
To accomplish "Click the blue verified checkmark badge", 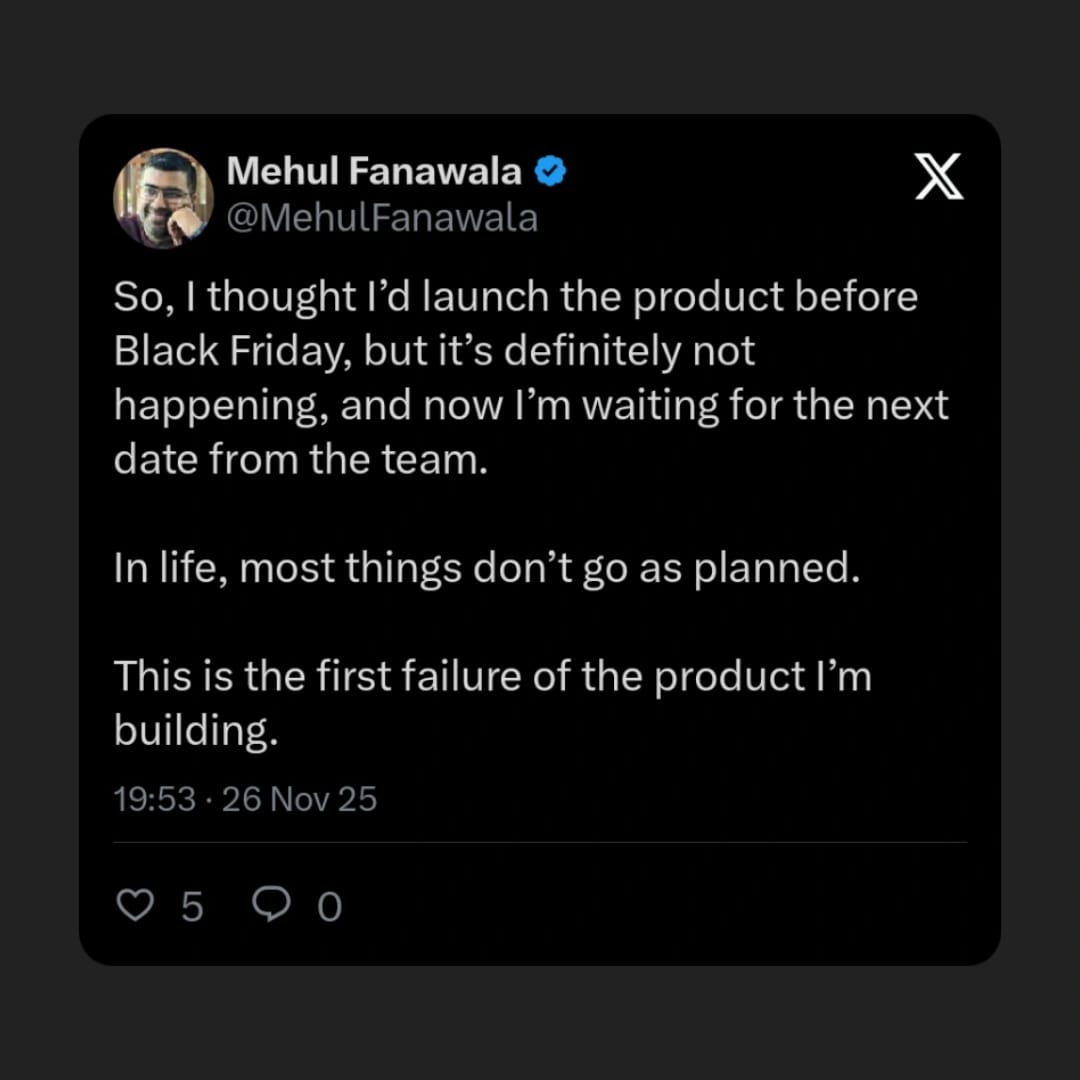I will coord(550,172).
